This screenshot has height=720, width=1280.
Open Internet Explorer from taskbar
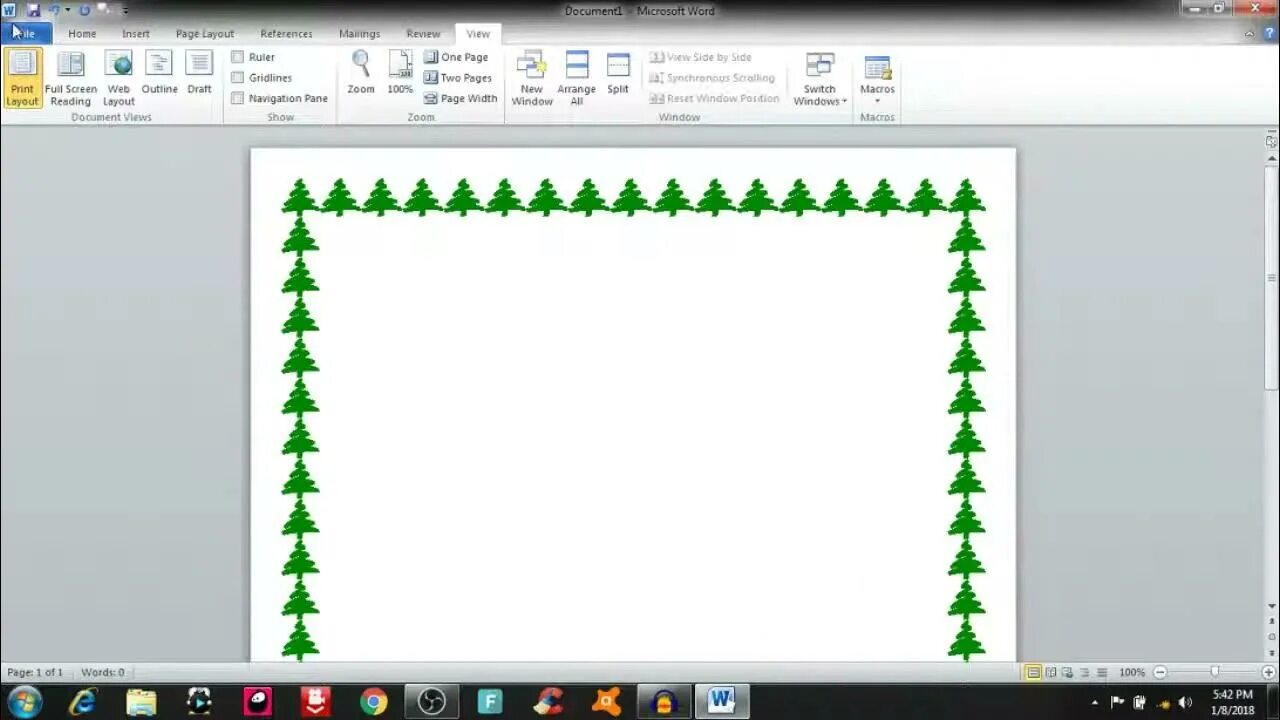[82, 702]
